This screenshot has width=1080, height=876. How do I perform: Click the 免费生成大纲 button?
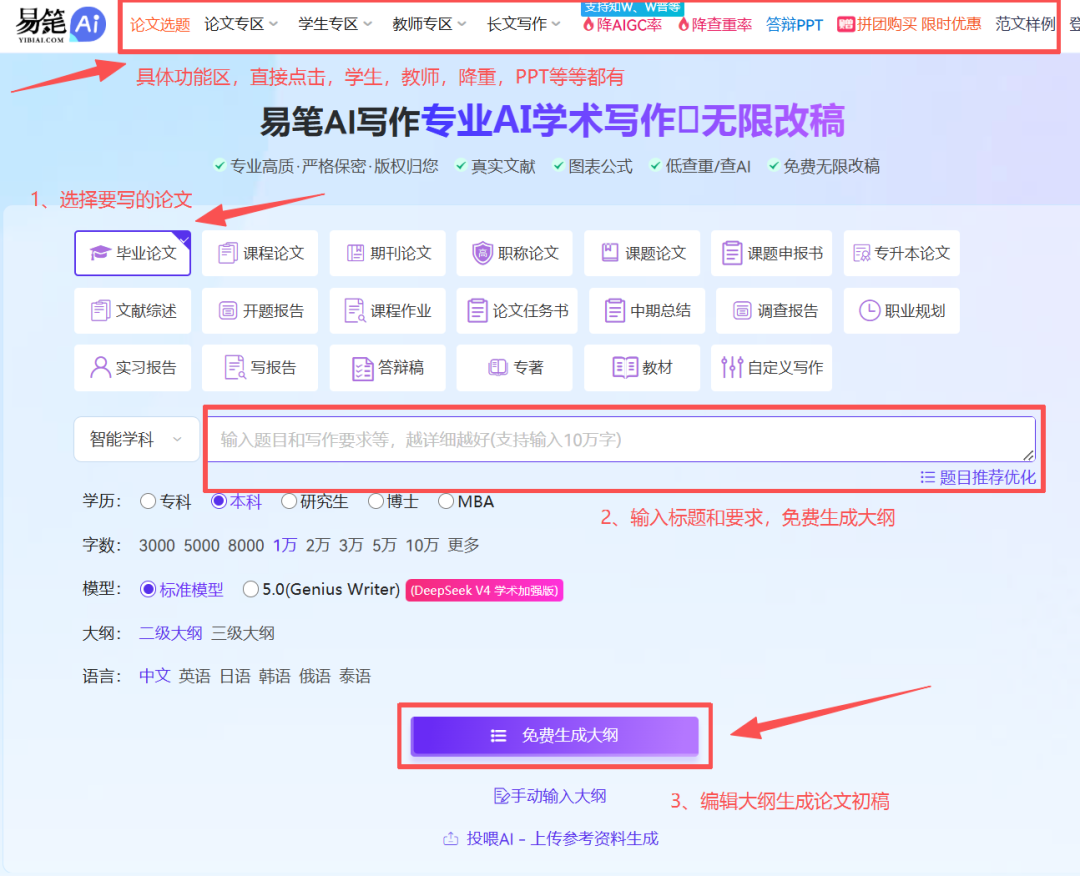pos(554,736)
